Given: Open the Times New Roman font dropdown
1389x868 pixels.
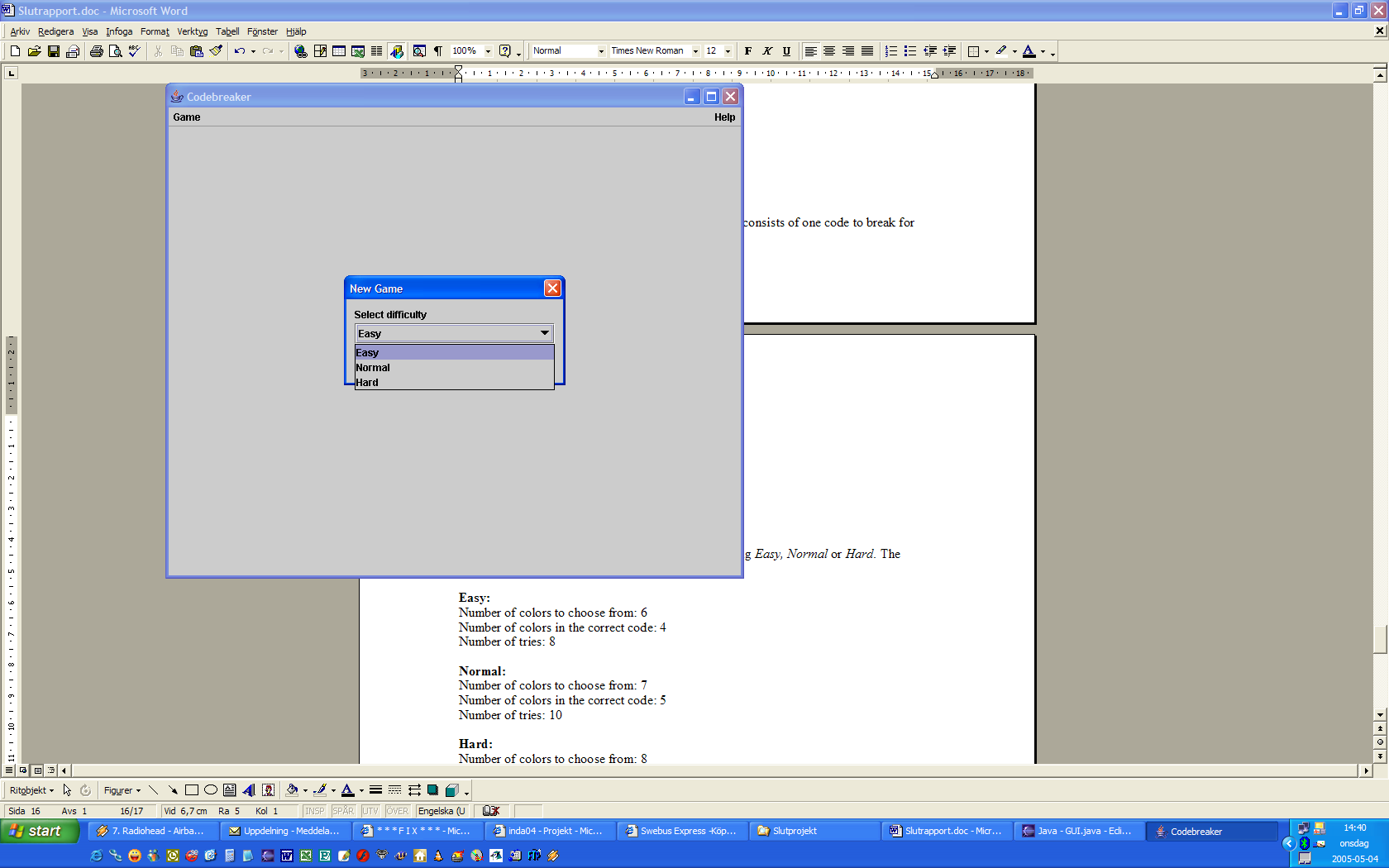Looking at the screenshot, I should [695, 51].
